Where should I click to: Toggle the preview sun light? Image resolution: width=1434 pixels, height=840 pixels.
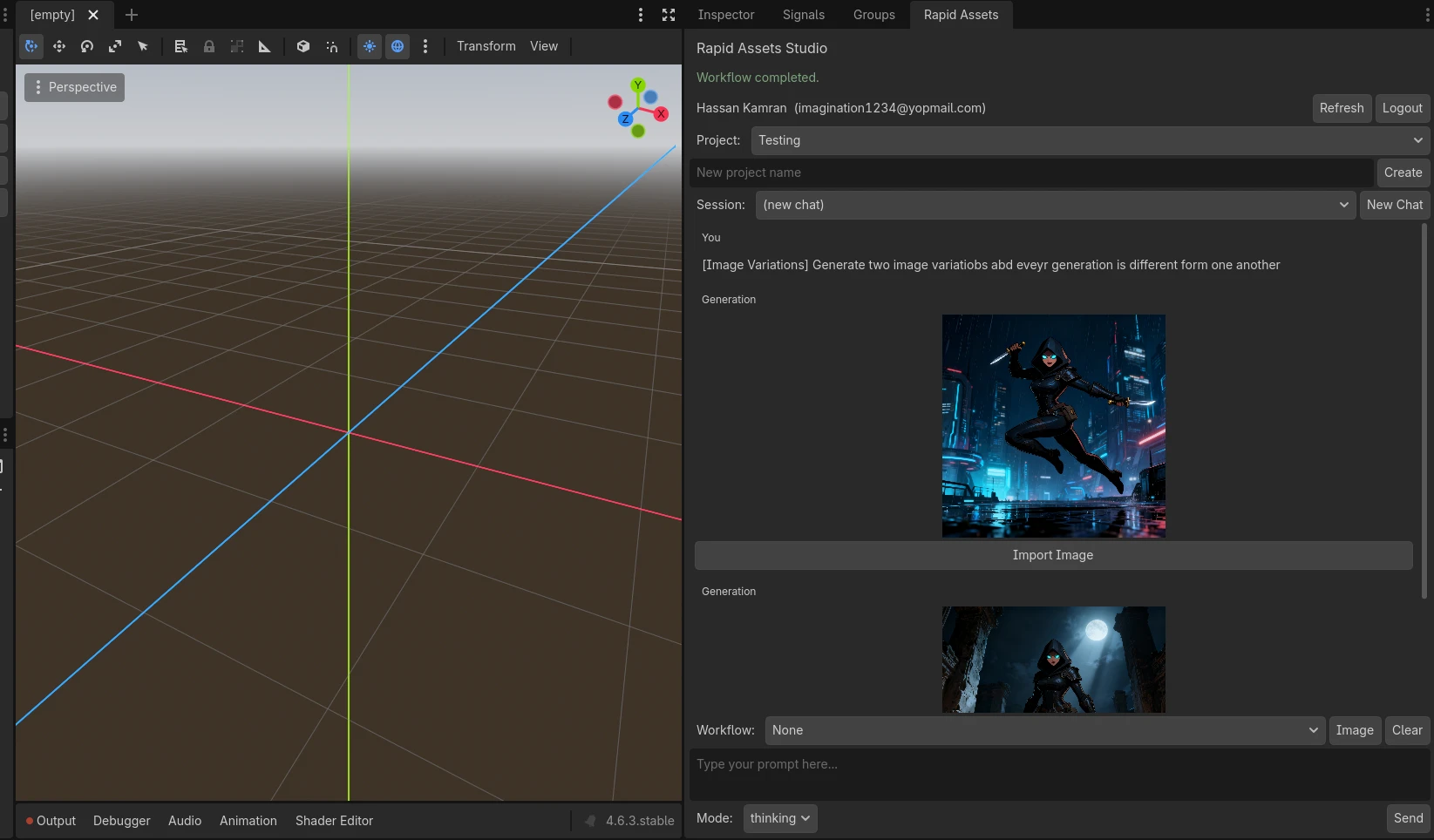(370, 46)
